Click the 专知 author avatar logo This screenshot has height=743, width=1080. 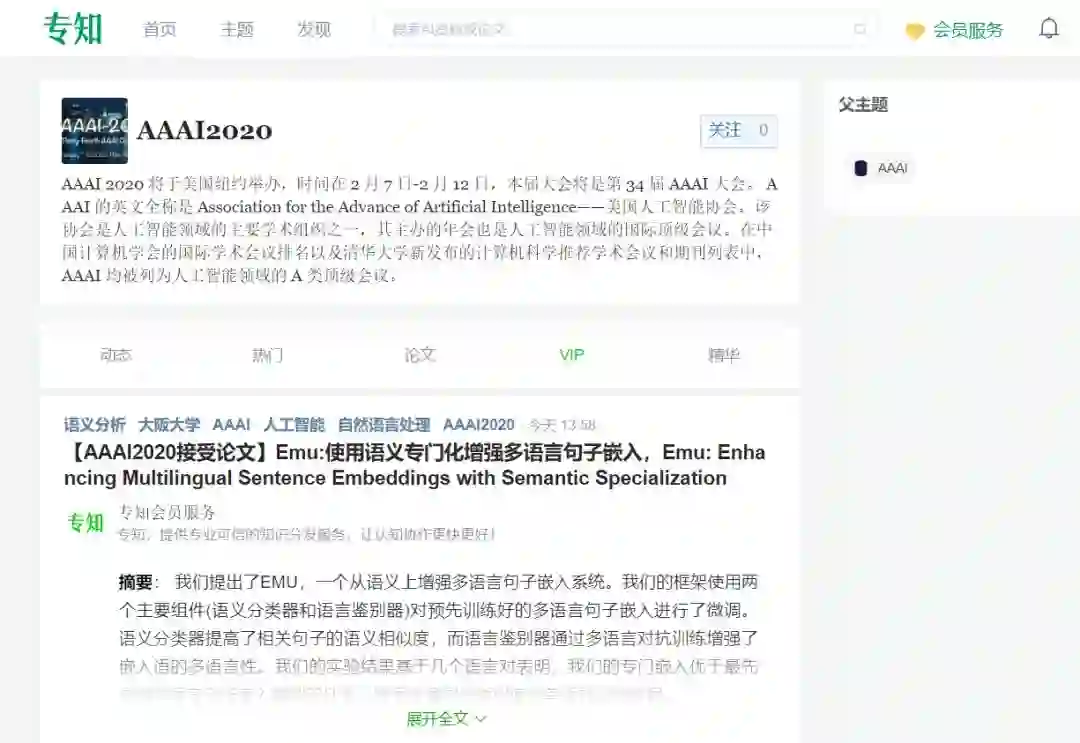click(85, 523)
